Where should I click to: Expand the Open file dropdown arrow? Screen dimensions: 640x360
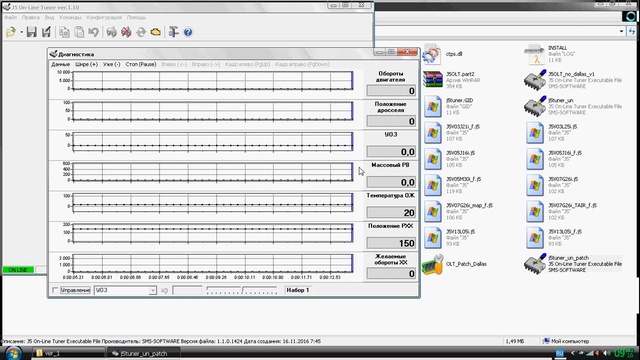point(21,32)
